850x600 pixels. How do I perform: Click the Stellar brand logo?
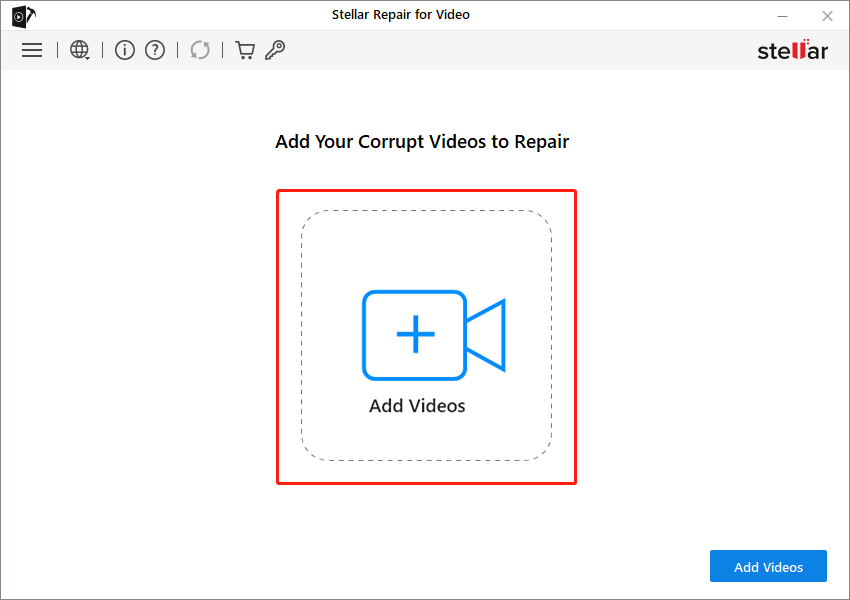coord(793,50)
